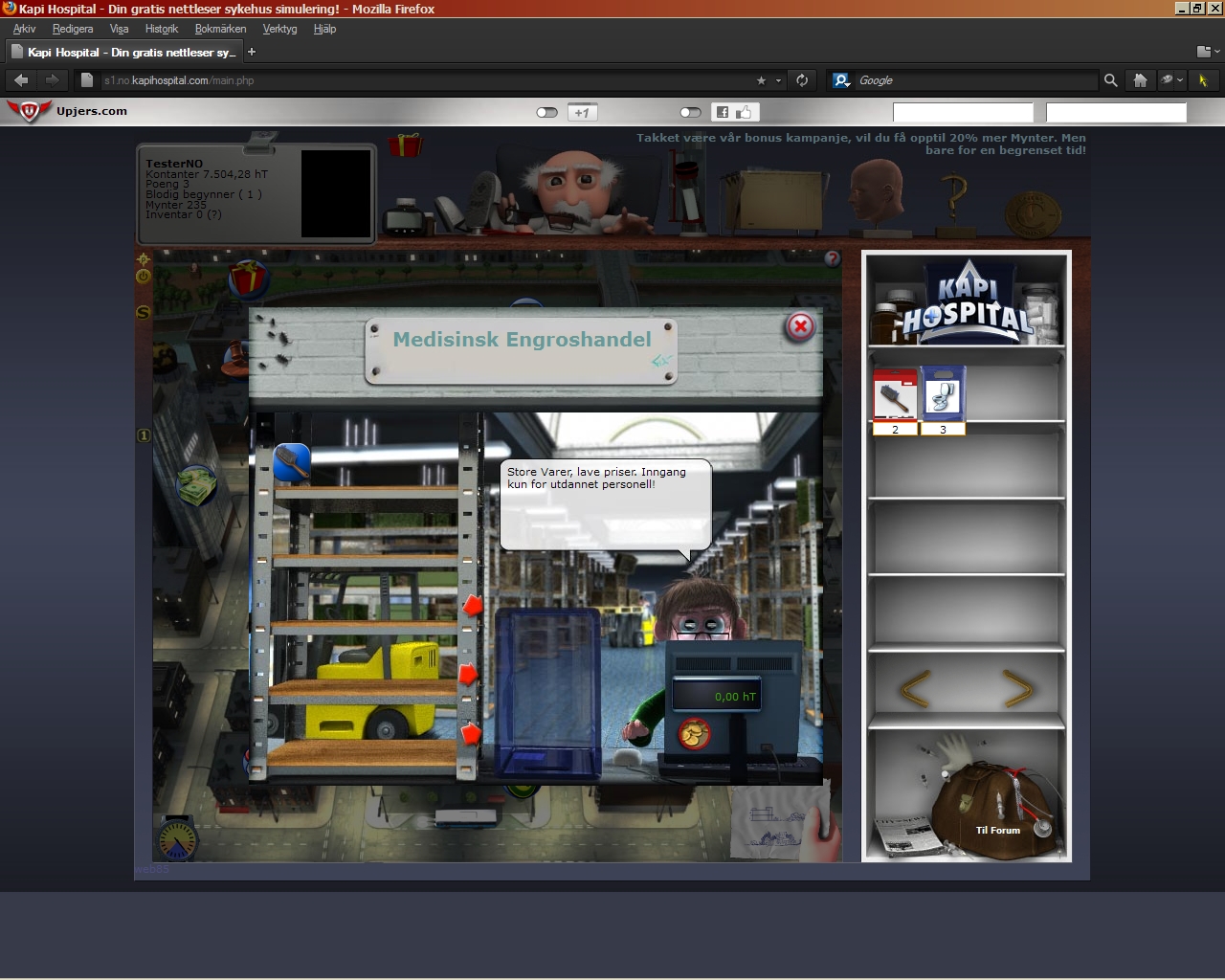Go to next inventory page arrow
Screen dimensions: 1225x980
click(x=1017, y=688)
